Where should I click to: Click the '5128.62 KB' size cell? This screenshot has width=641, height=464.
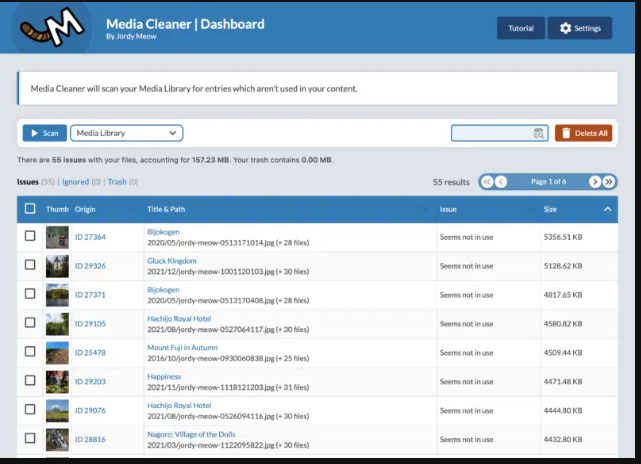pos(563,266)
